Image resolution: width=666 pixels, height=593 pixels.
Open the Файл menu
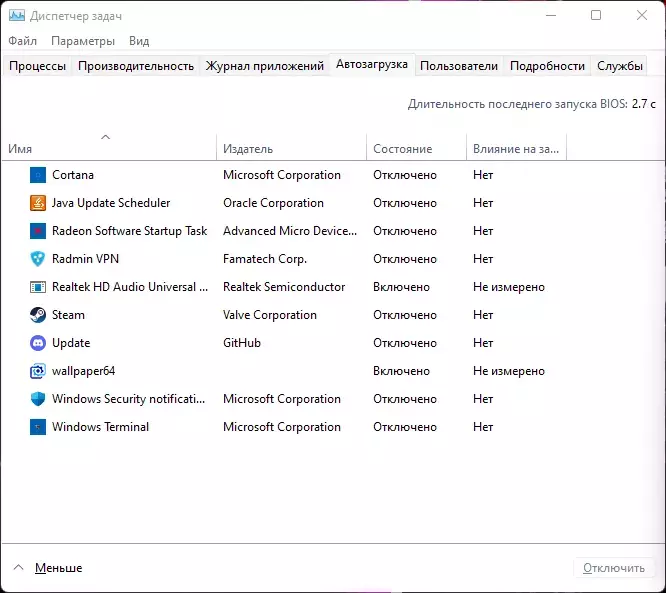(x=23, y=41)
